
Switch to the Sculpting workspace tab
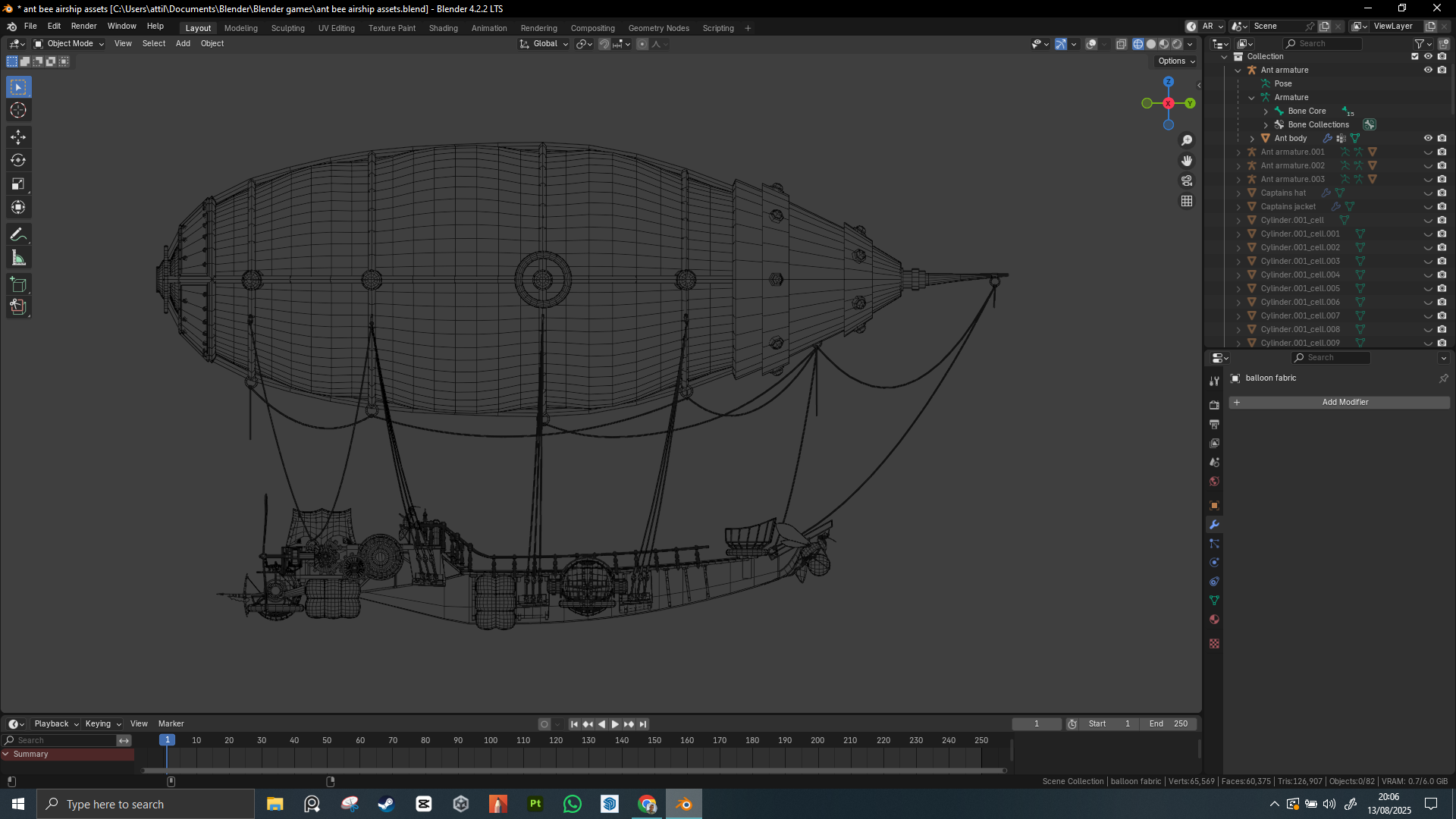287,28
